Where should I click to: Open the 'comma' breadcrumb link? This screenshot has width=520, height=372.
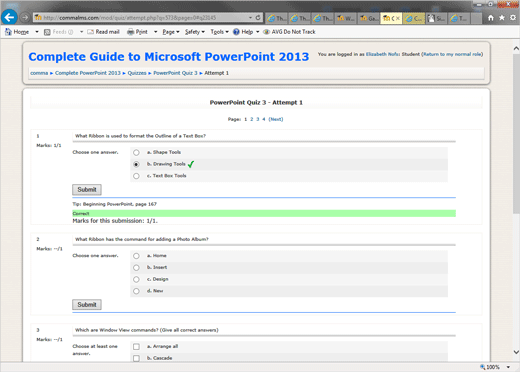point(39,73)
